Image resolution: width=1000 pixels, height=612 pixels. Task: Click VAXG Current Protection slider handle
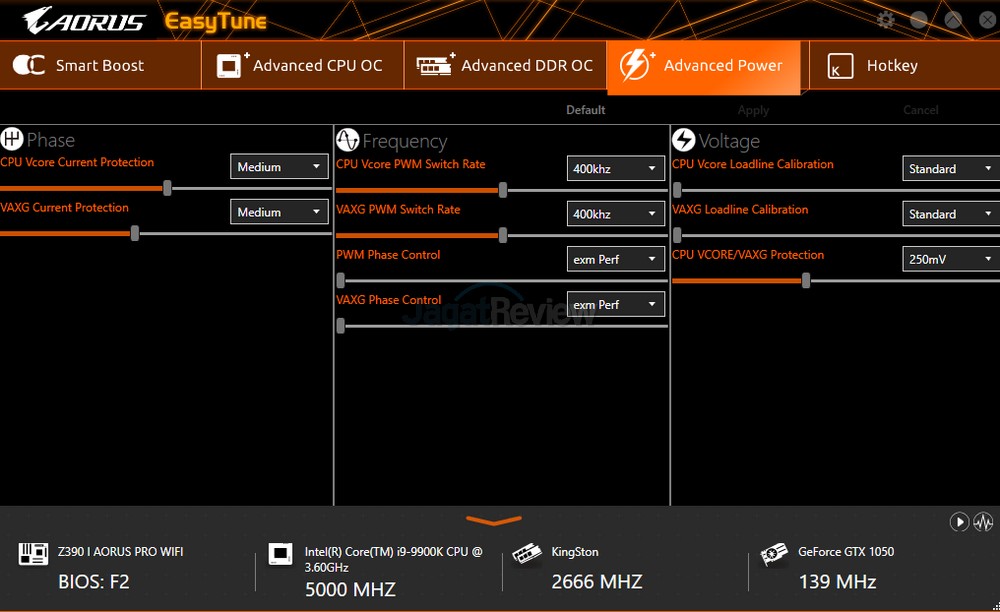tap(135, 233)
